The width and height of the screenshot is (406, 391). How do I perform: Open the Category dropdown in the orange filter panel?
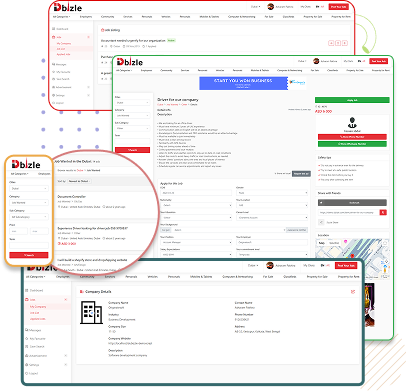[29, 203]
